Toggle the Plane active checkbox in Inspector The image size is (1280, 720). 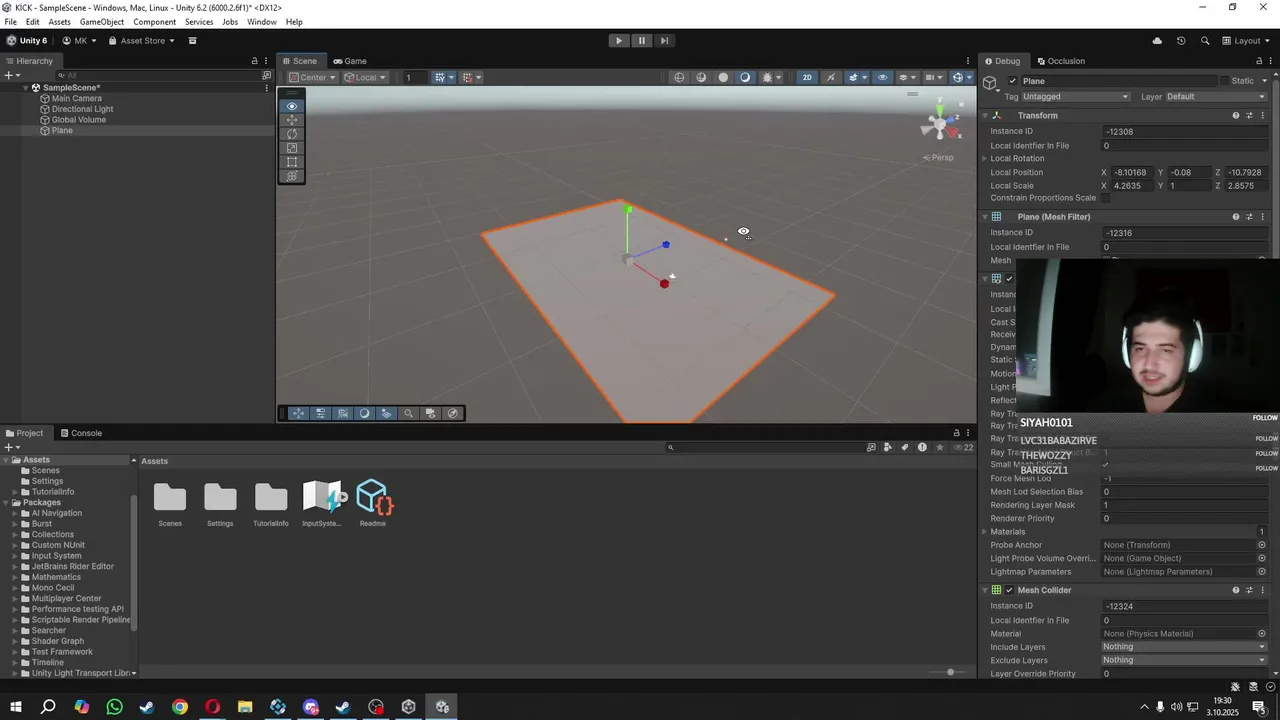click(1012, 81)
